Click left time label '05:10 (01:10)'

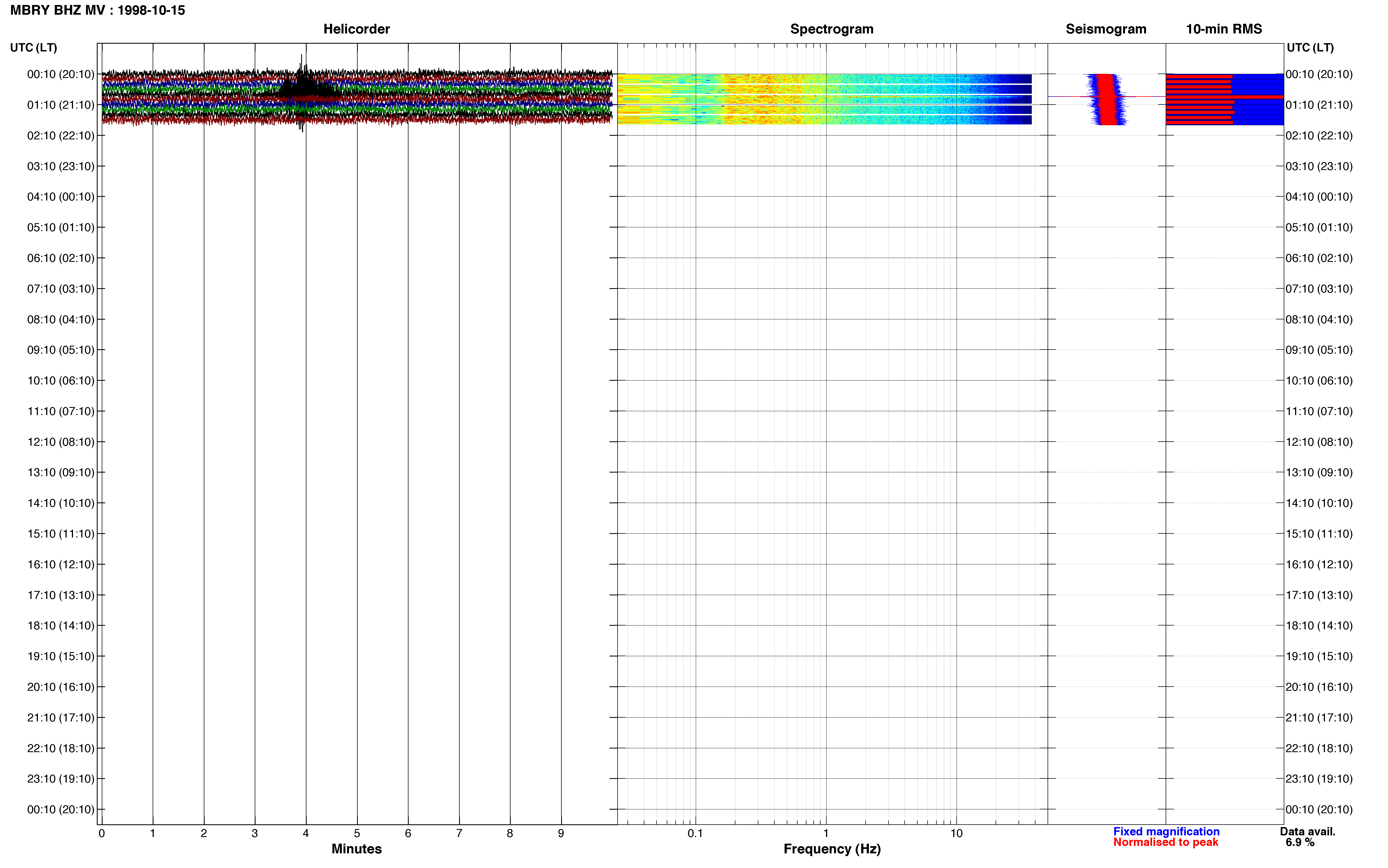(x=61, y=227)
